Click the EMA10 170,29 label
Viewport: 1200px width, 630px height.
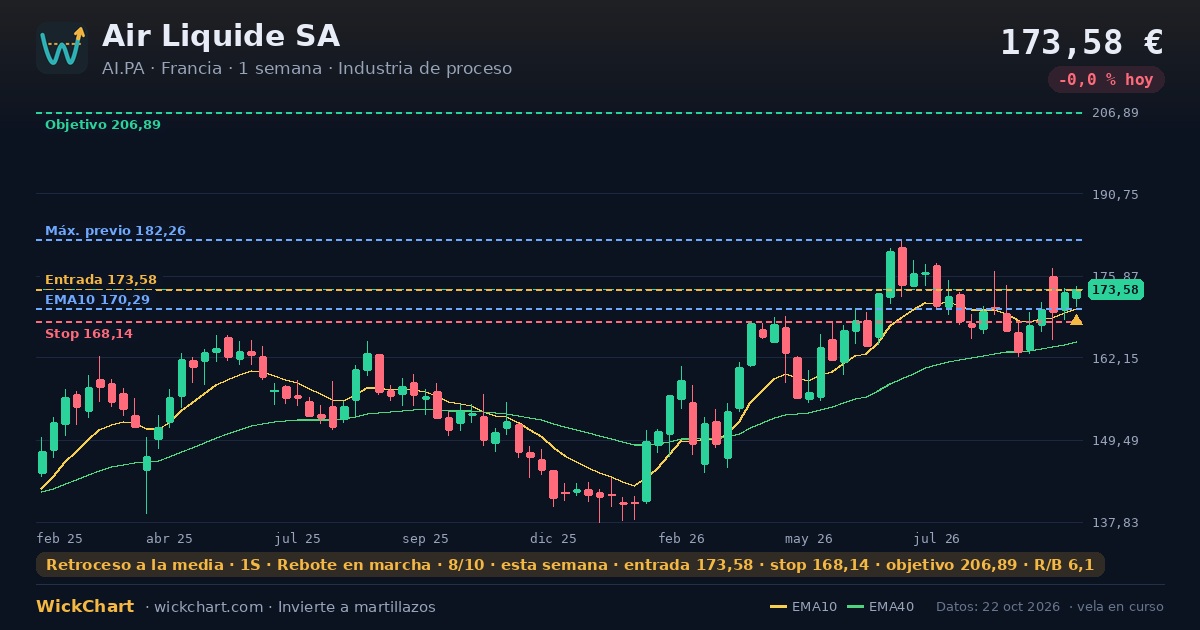coord(97,300)
